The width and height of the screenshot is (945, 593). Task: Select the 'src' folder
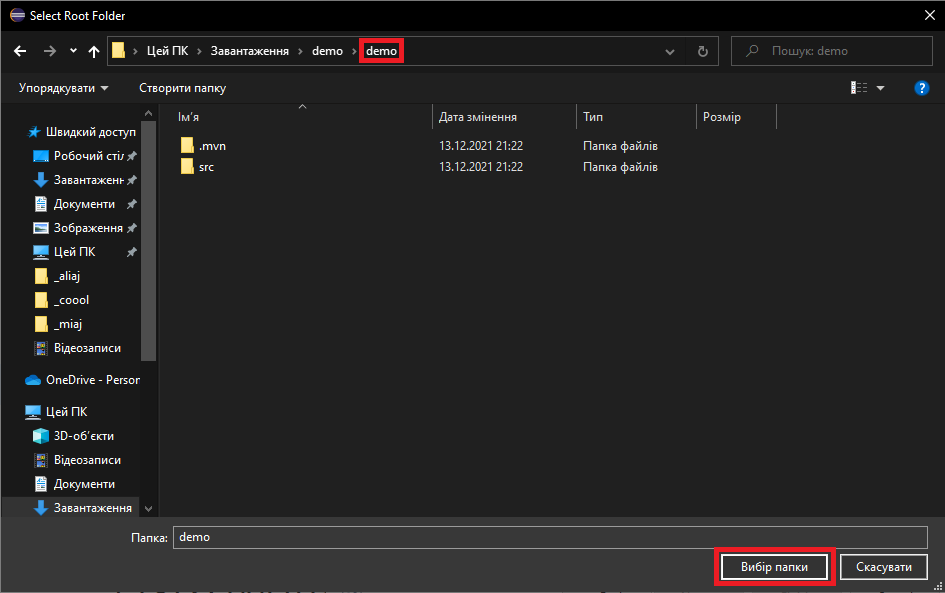tap(206, 167)
